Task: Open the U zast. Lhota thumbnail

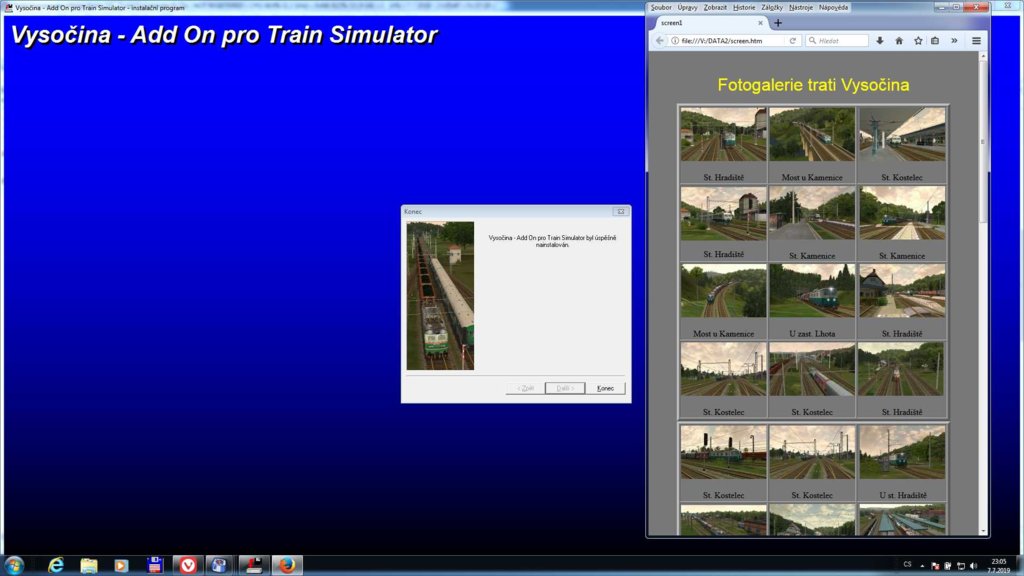Action: click(x=812, y=291)
